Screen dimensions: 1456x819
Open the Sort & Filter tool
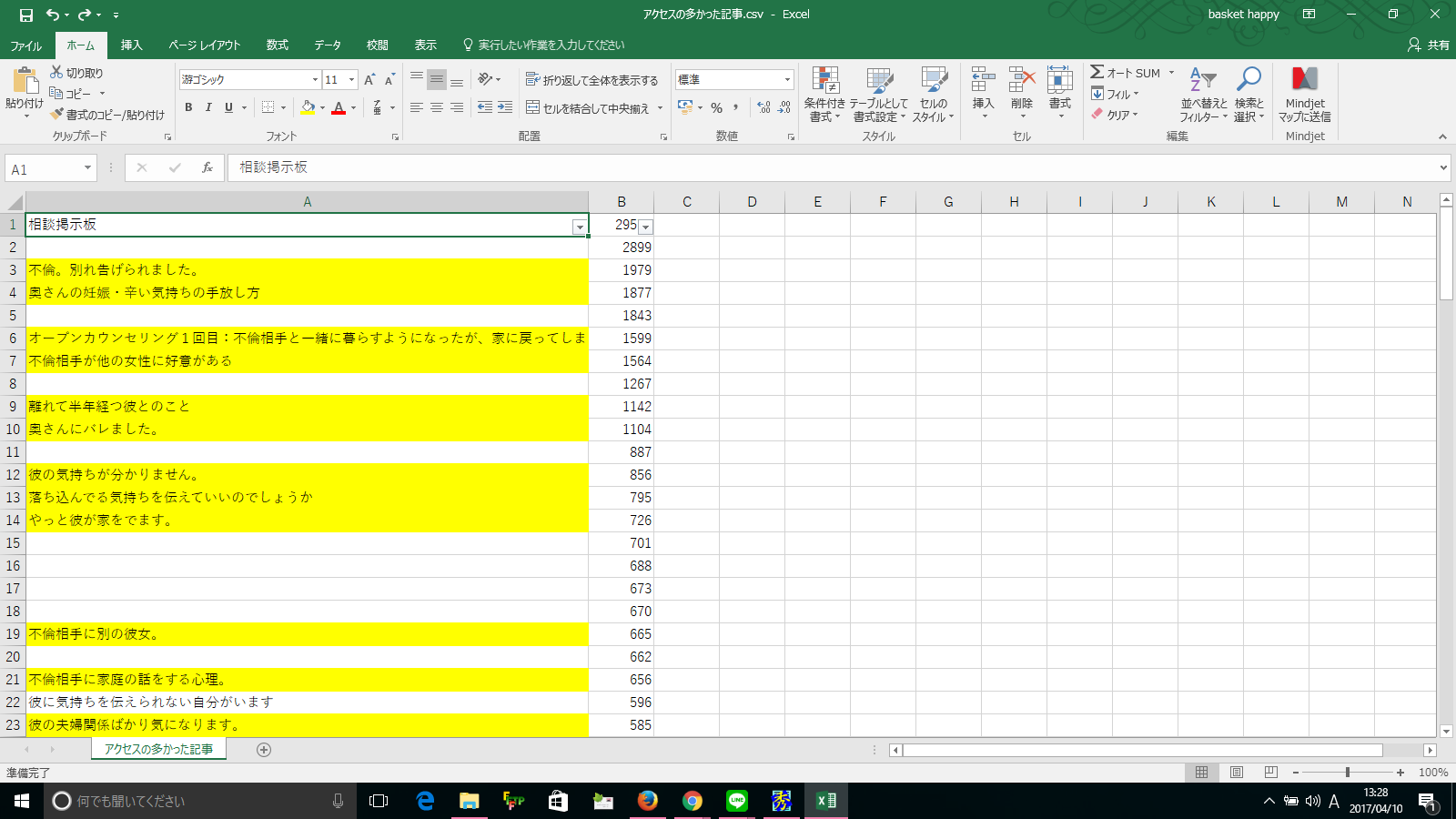coord(1203,82)
